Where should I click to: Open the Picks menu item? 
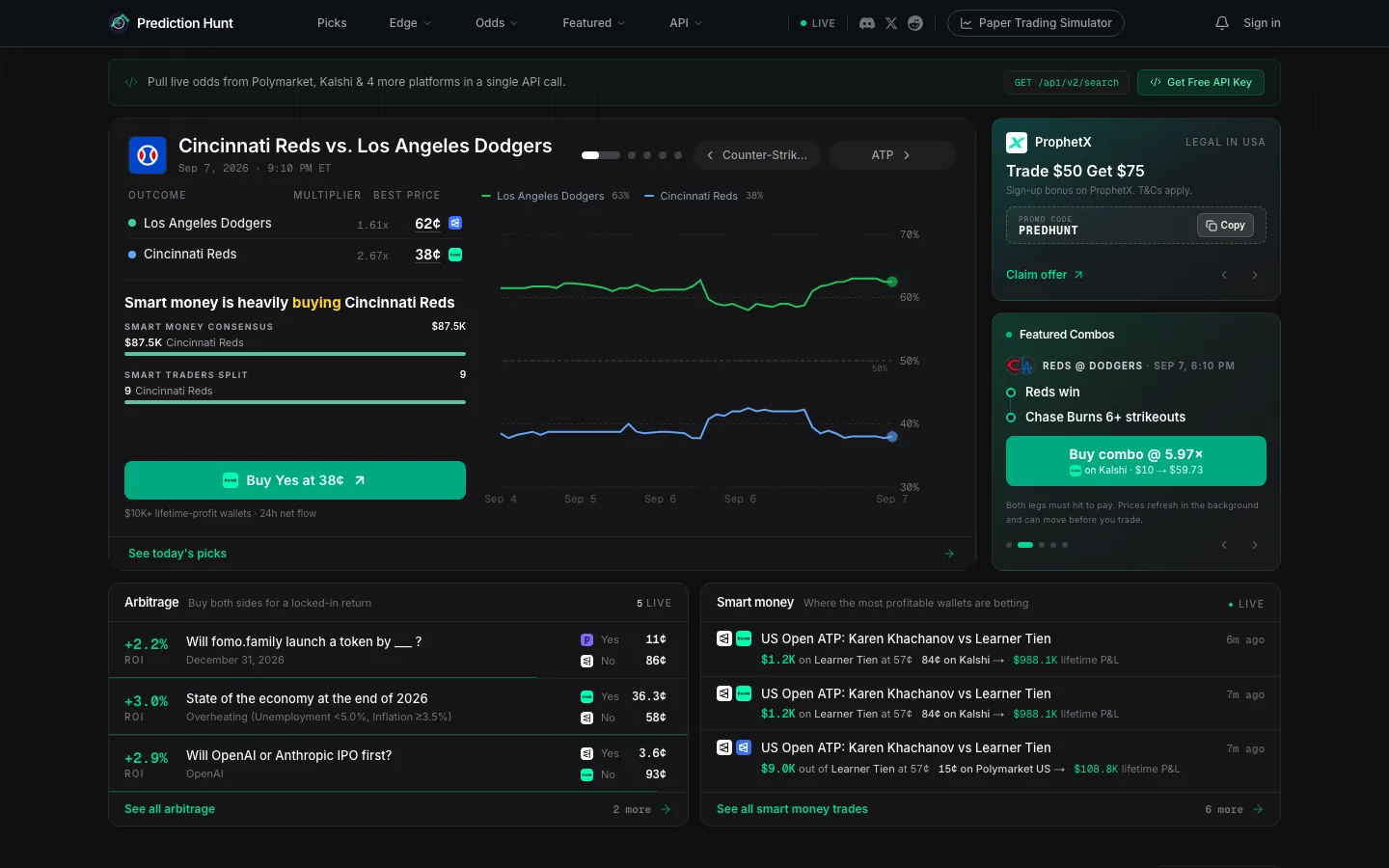(332, 23)
